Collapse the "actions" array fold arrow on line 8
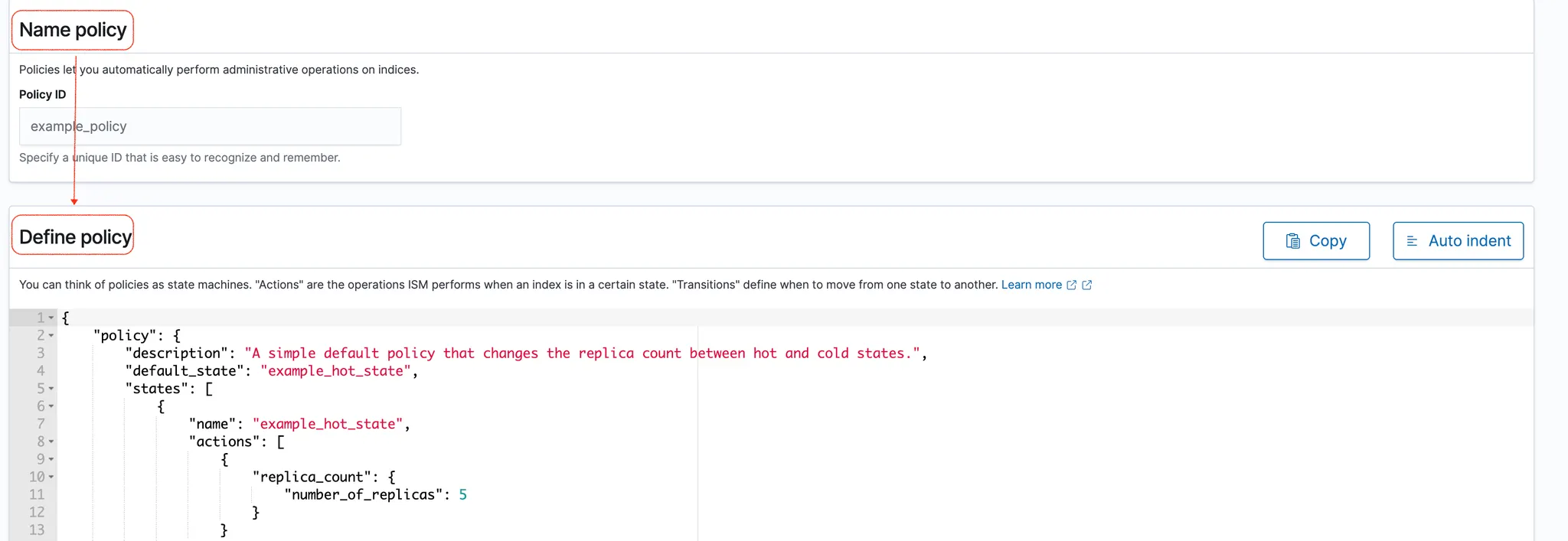Image resolution: width=1568 pixels, height=541 pixels. [51, 442]
